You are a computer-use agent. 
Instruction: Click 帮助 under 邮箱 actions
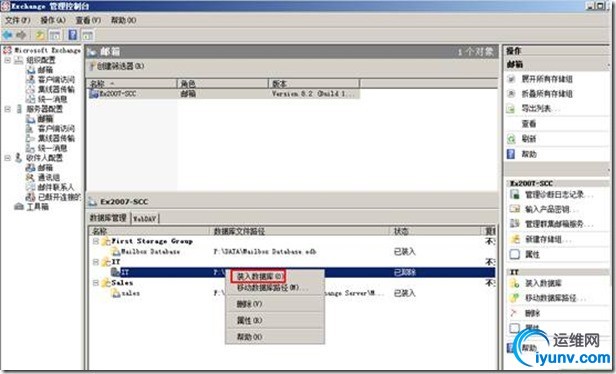pyautogui.click(x=529, y=154)
